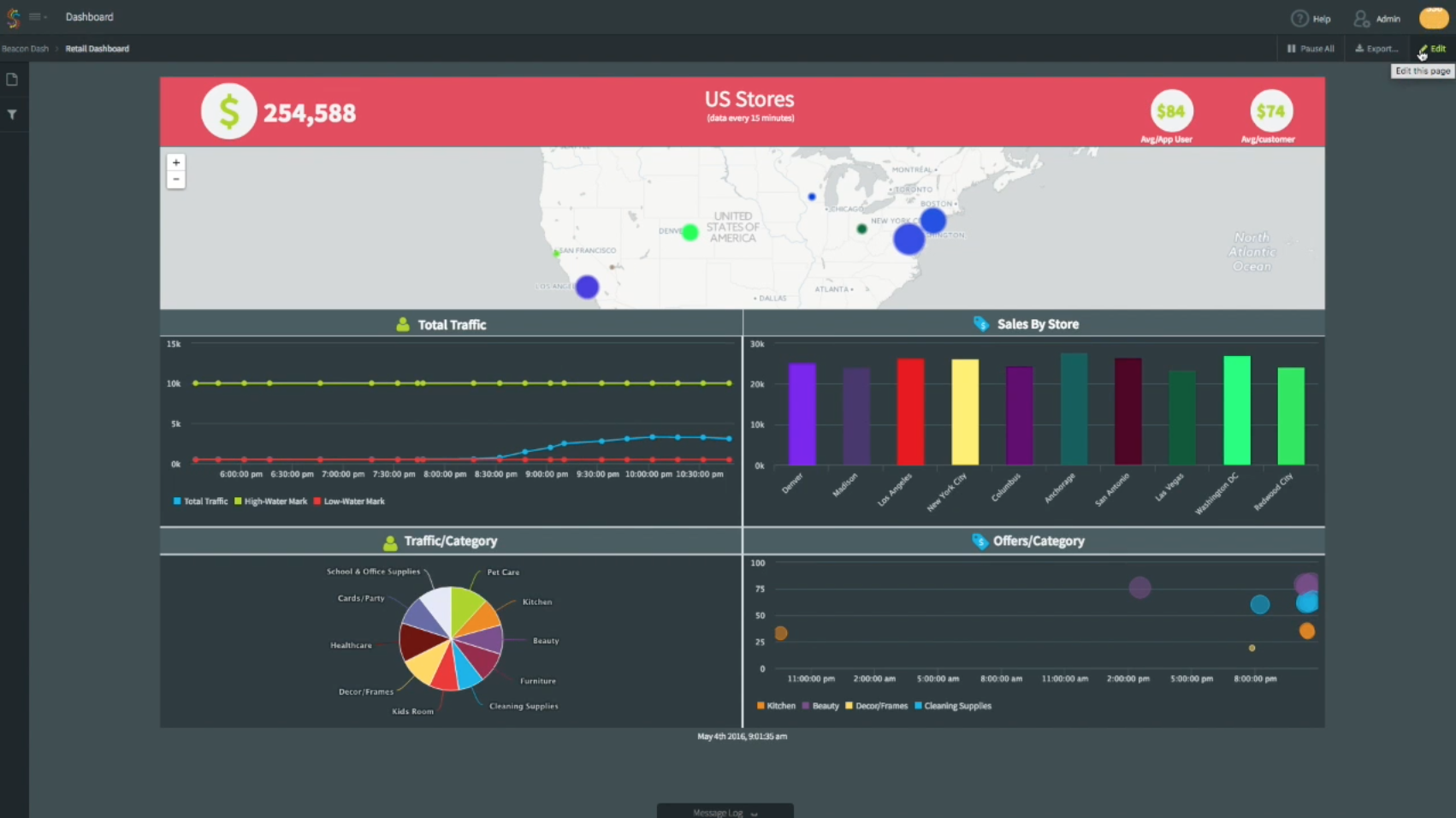Open the filter funnel icon
The image size is (1456, 818).
click(x=12, y=115)
